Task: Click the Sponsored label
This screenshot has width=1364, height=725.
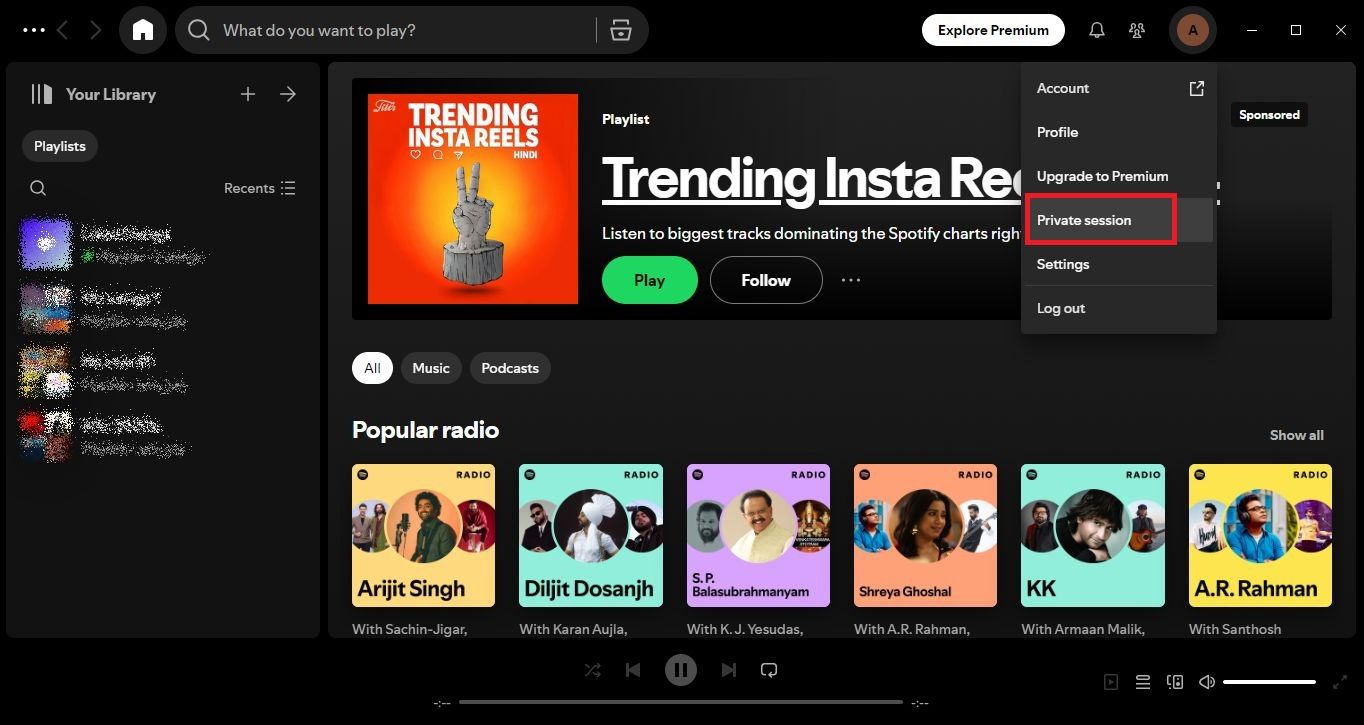Action: [1269, 115]
